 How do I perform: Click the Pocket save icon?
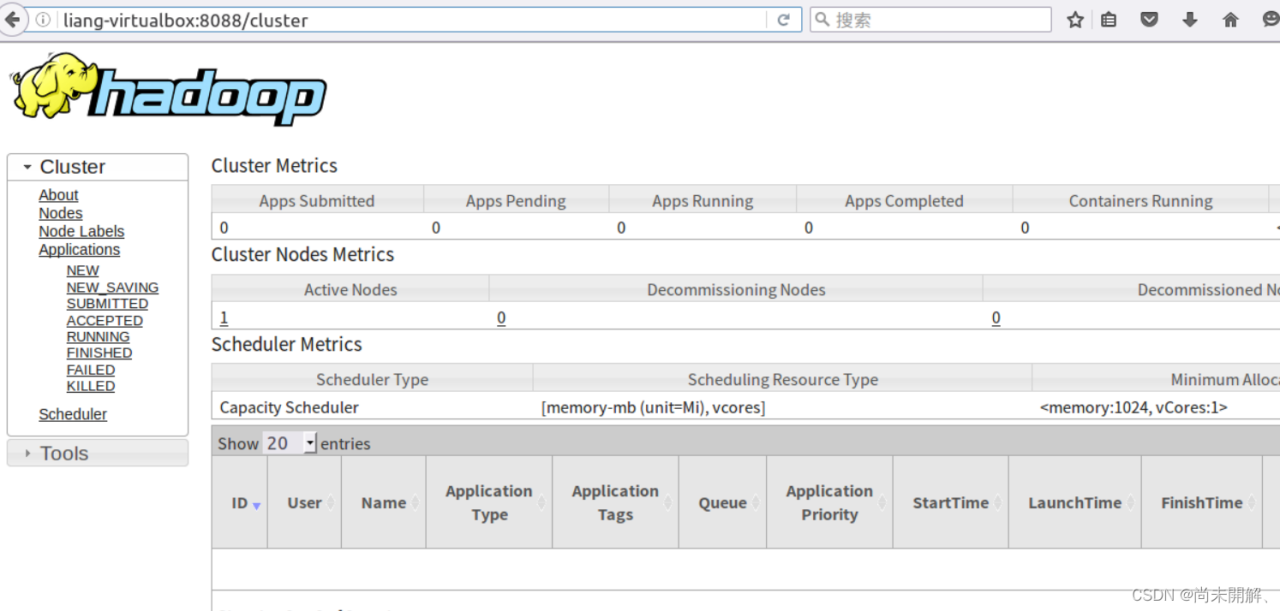pyautogui.click(x=1149, y=20)
